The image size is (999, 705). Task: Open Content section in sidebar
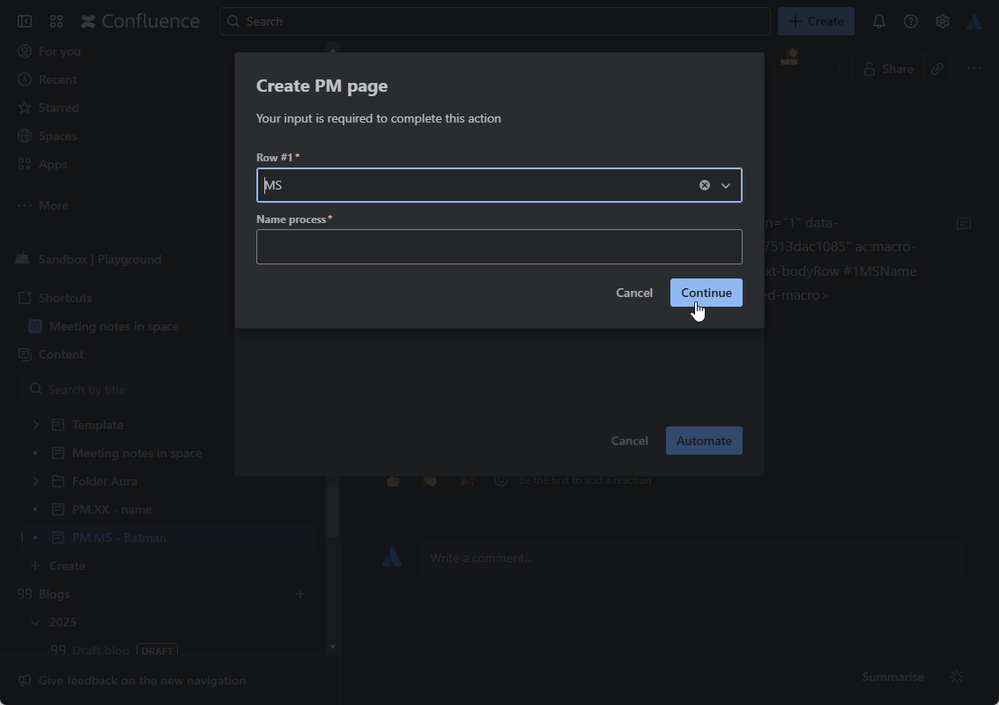click(61, 354)
